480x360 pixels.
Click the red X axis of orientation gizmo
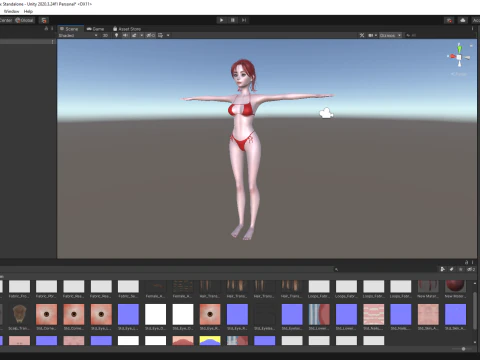pos(452,56)
